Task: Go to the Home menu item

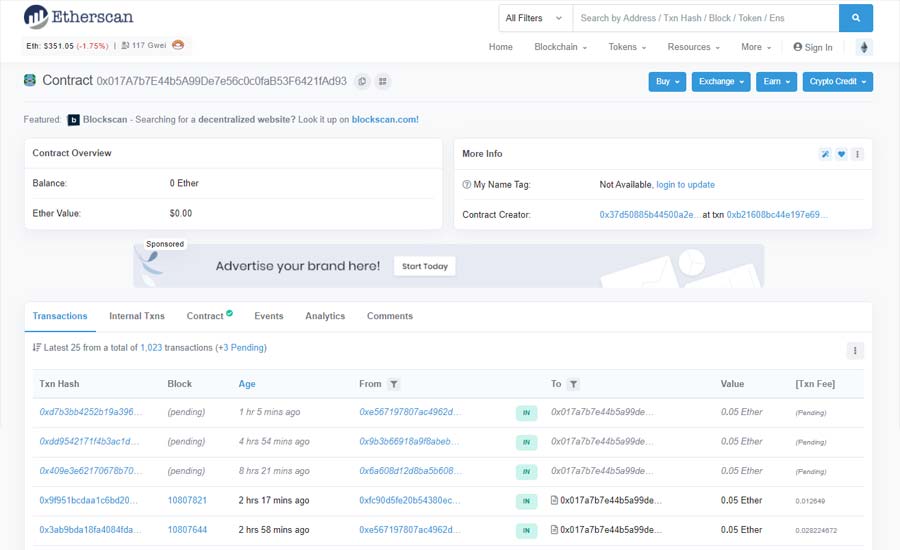Action: pyautogui.click(x=501, y=47)
